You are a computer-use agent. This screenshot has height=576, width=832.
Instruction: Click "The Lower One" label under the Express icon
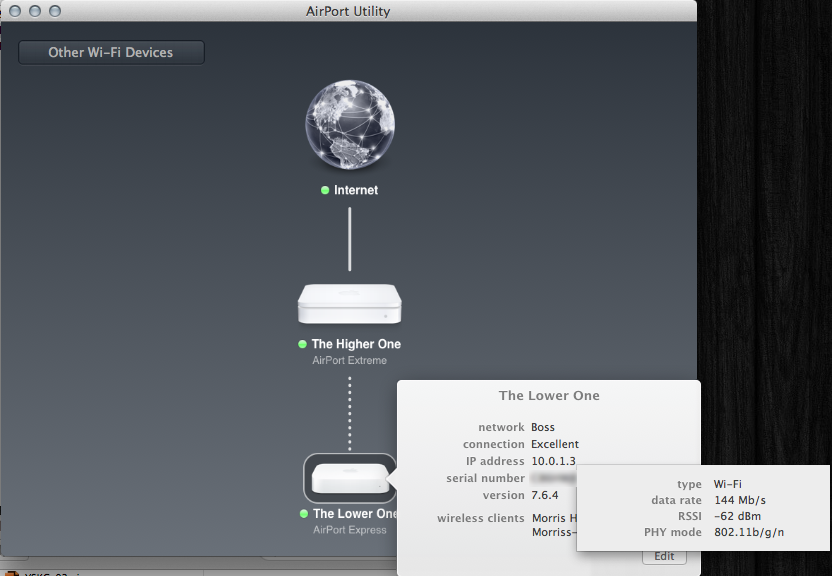(x=354, y=514)
